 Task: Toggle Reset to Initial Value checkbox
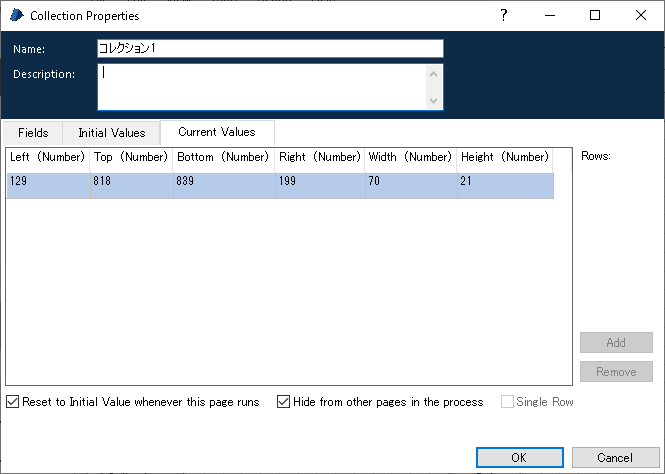pyautogui.click(x=13, y=402)
